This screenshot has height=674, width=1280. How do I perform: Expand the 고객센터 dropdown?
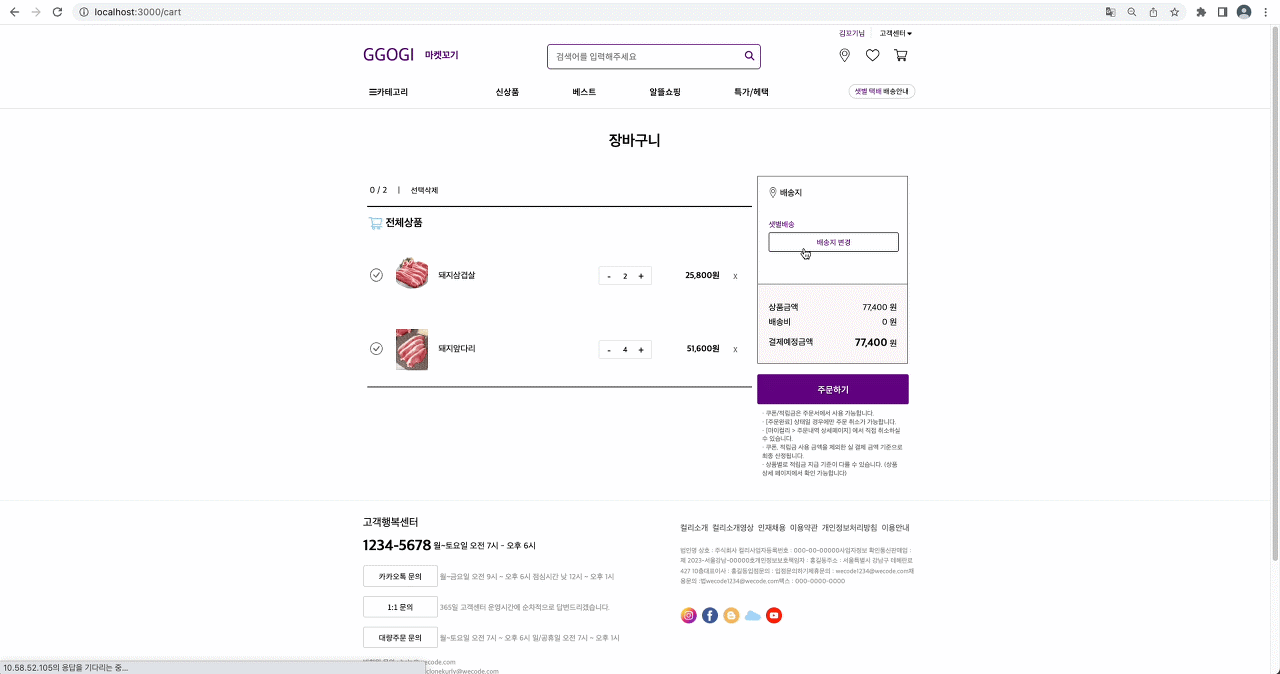coord(895,33)
